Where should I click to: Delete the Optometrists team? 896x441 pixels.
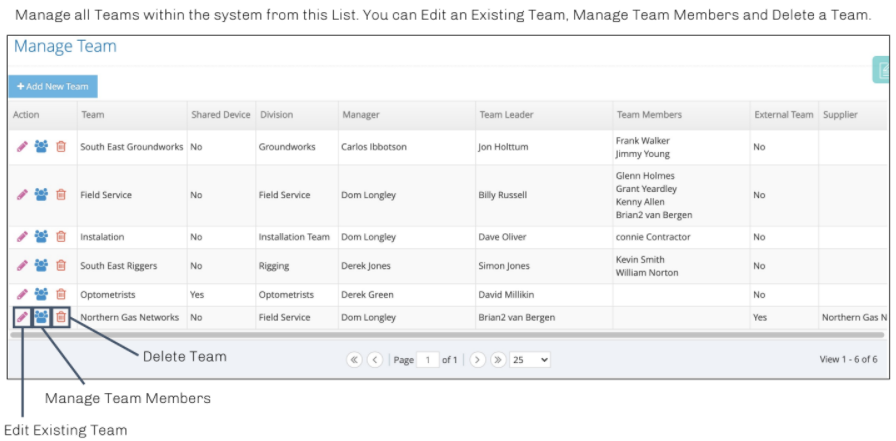coord(61,295)
